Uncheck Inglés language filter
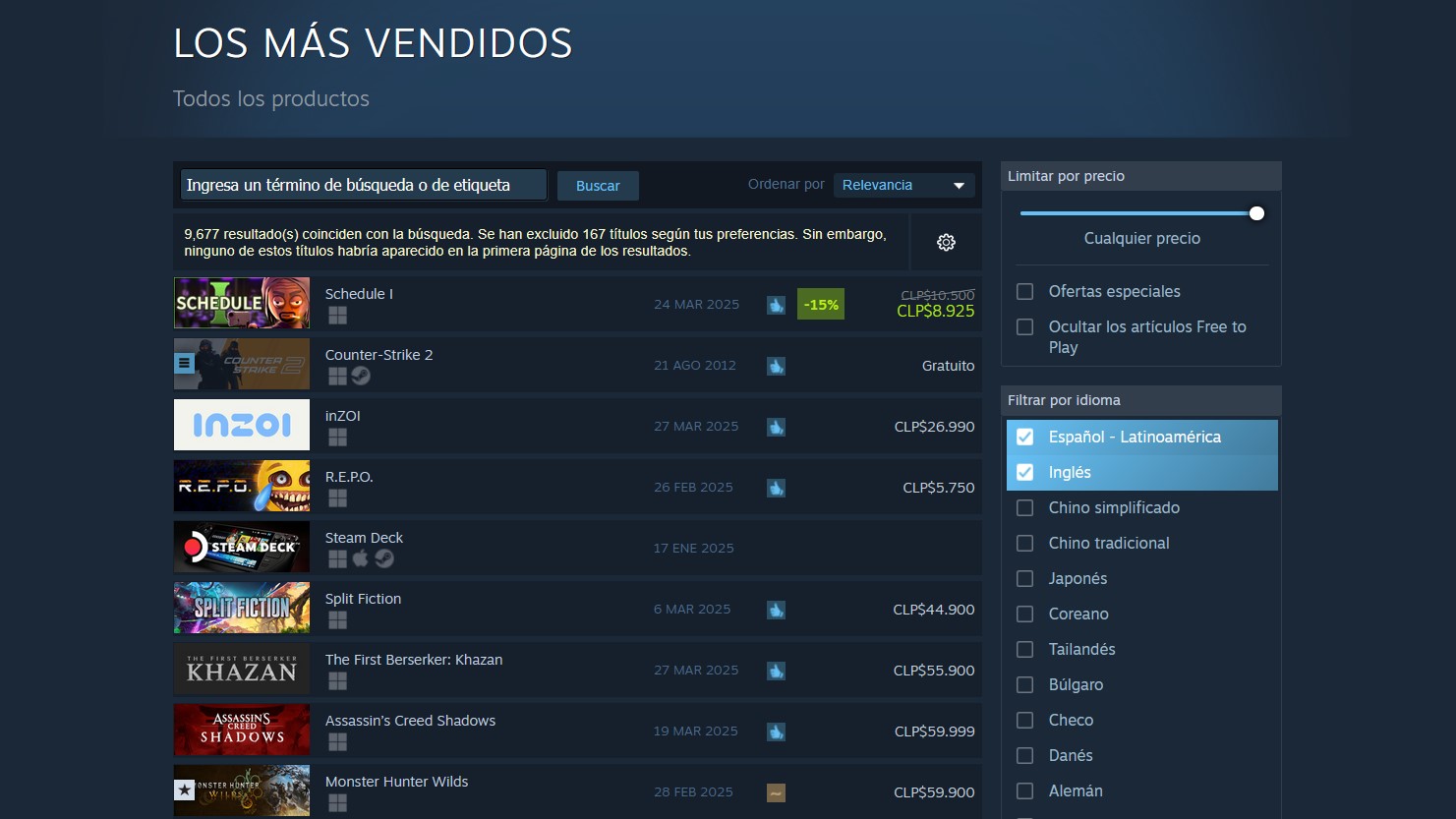Screen dimensions: 1456x819 pos(1024,472)
